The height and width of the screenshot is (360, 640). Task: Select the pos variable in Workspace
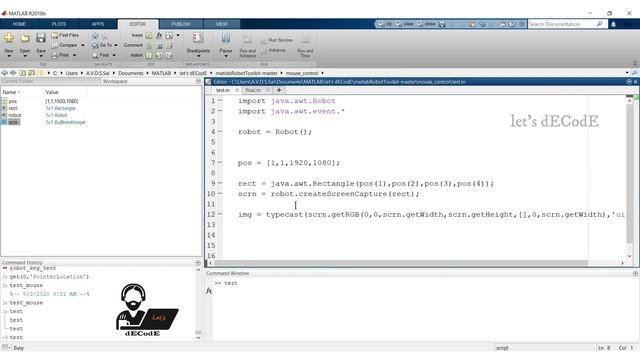[13, 101]
